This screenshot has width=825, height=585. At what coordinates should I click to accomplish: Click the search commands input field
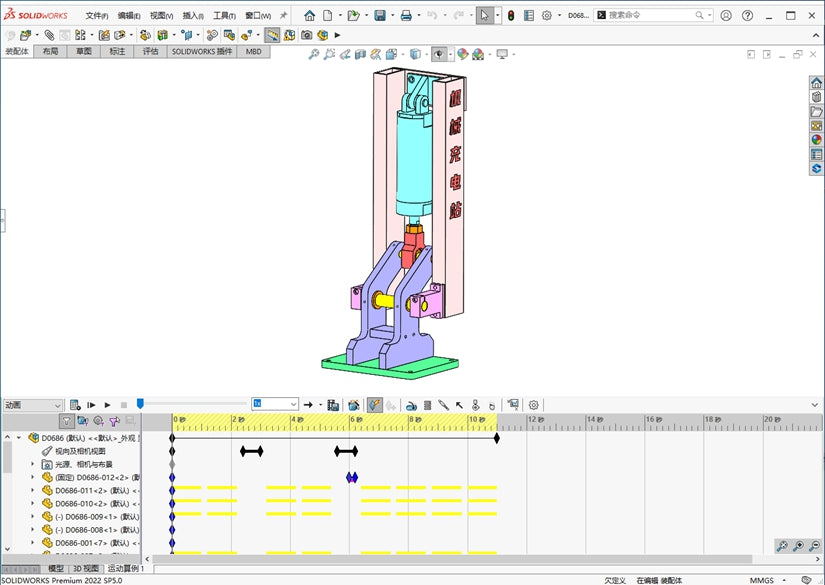[651, 15]
